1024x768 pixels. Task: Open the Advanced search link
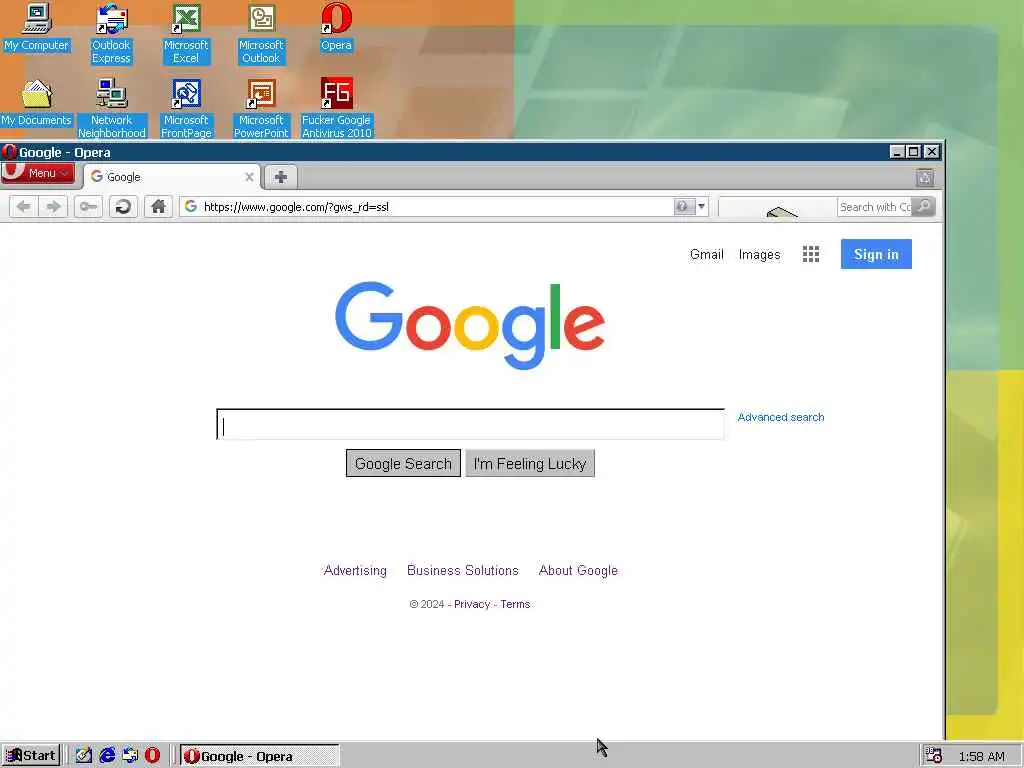pos(780,417)
